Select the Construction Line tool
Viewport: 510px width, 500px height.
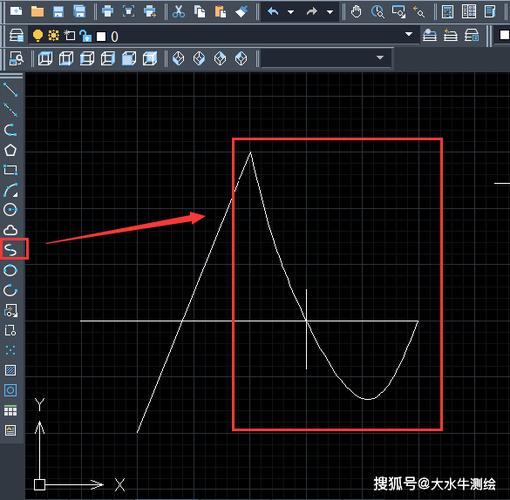[x=10, y=110]
